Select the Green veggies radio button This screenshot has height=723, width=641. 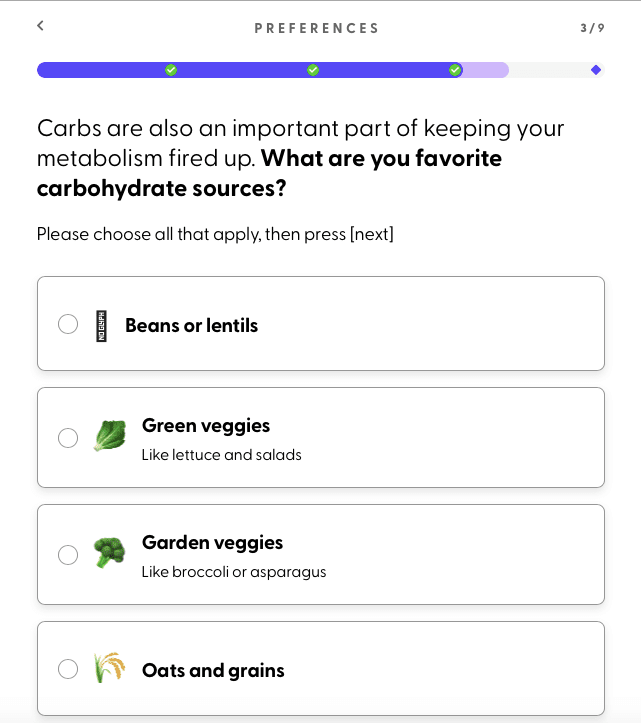(68, 438)
